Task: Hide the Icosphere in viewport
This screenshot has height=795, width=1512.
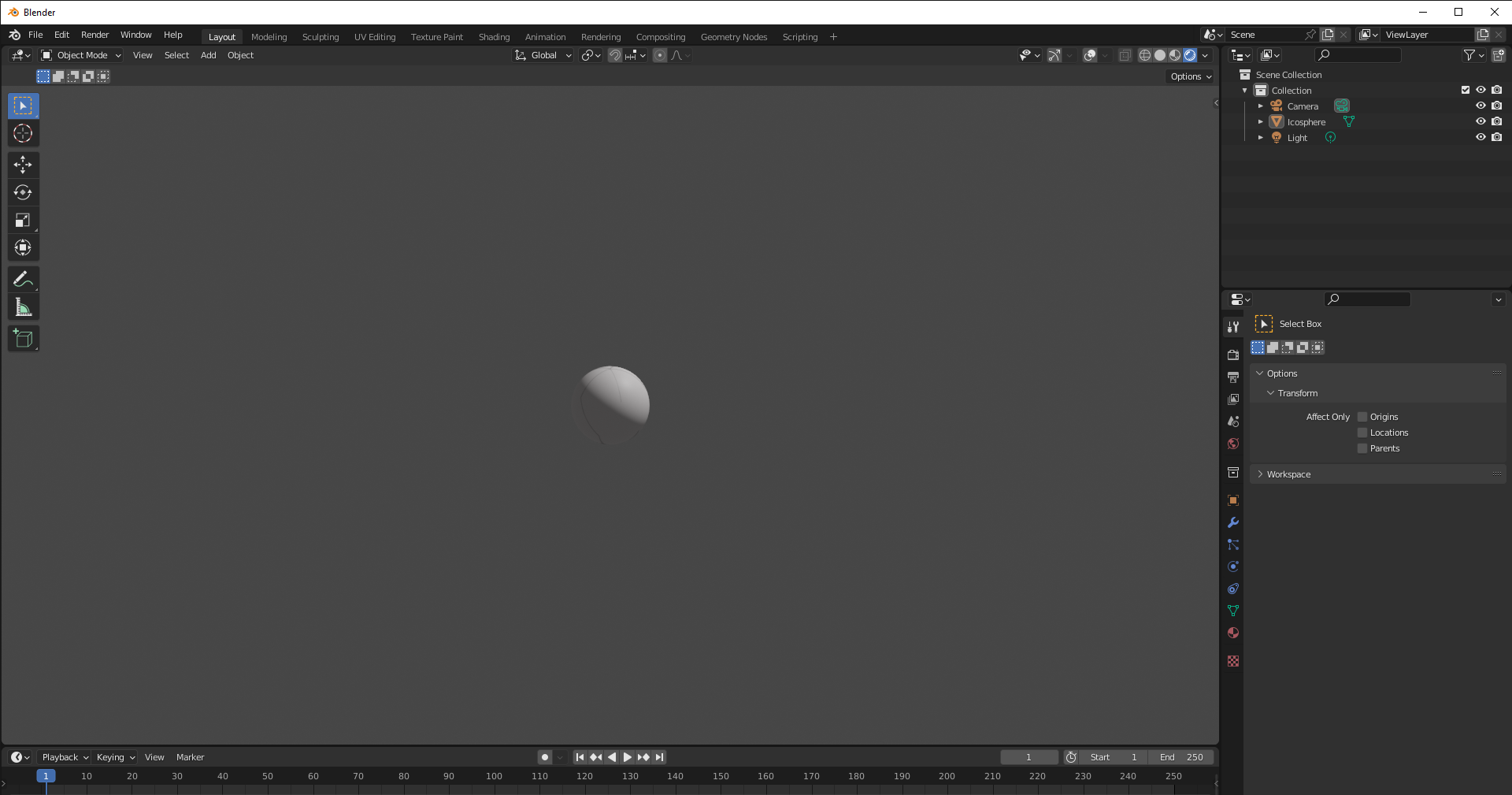Action: [x=1480, y=121]
